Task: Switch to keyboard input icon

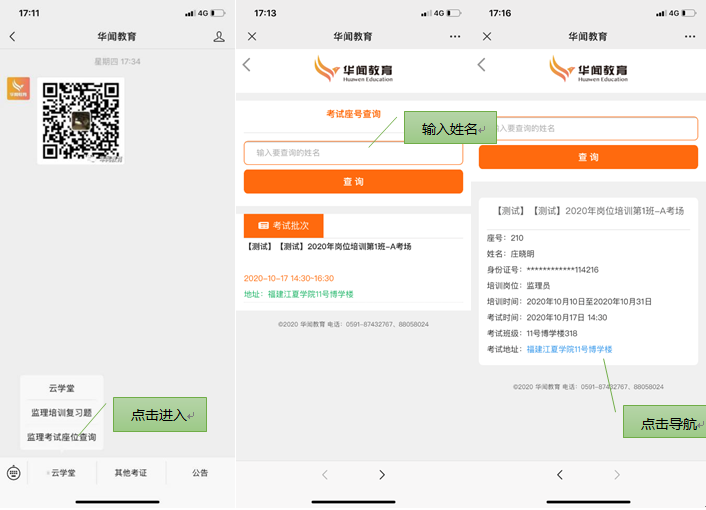Action: tap(13, 473)
